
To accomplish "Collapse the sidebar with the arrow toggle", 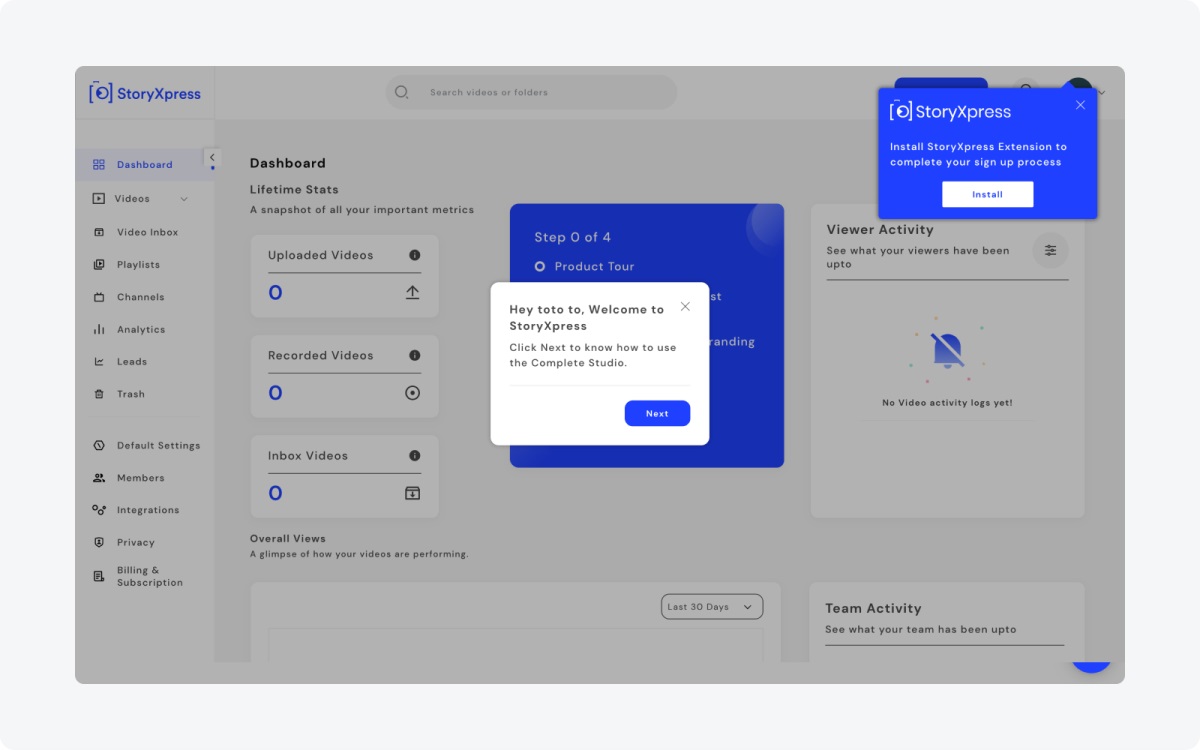I will (211, 158).
